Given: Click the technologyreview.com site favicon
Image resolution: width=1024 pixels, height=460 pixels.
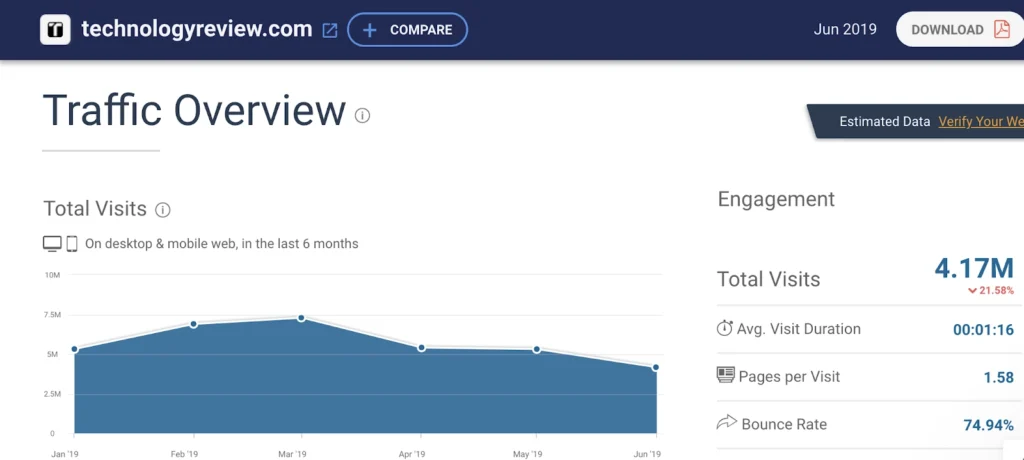Looking at the screenshot, I should click(55, 30).
